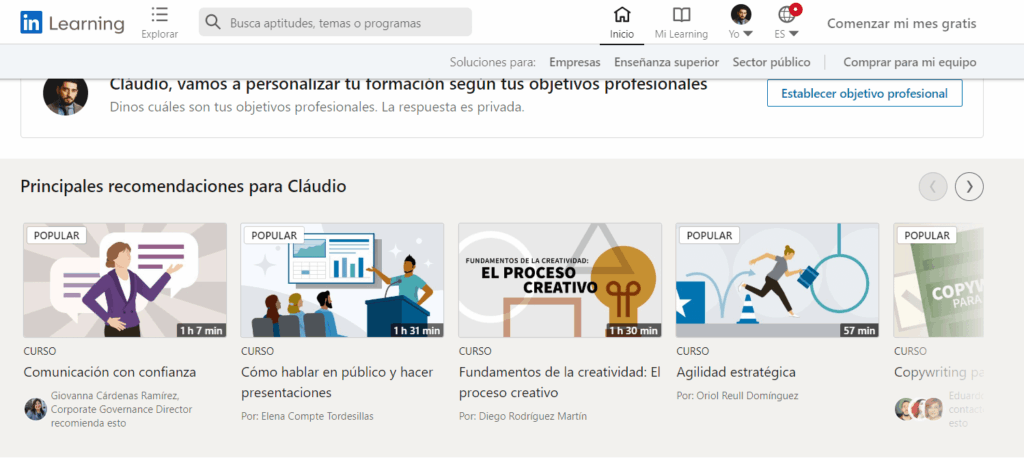The image size is (1024, 458).
Task: Click author Oriol Reull Domínguez
Action: coord(737,396)
